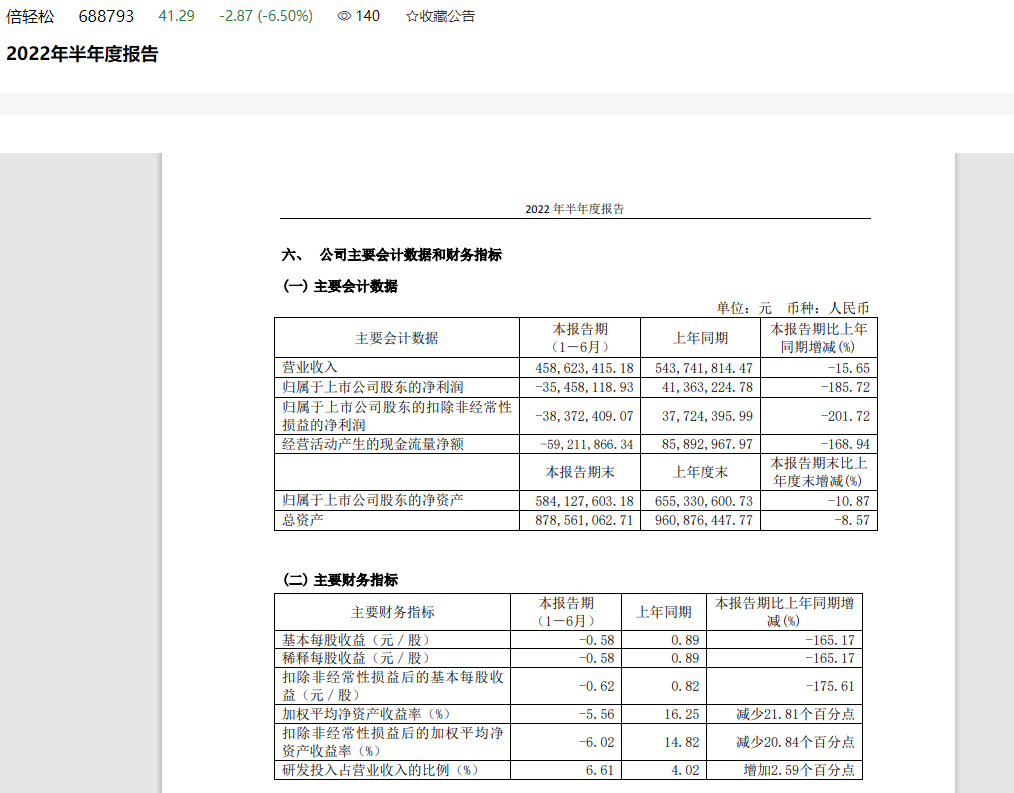1014x793 pixels.
Task: Click 稀释每股收益（元／股）row label
Action: (x=356, y=658)
